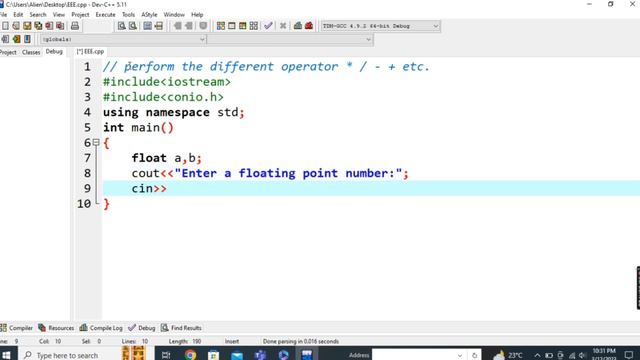This screenshot has width=640, height=360.
Task: Click the line 1 comment text
Action: tap(266, 67)
